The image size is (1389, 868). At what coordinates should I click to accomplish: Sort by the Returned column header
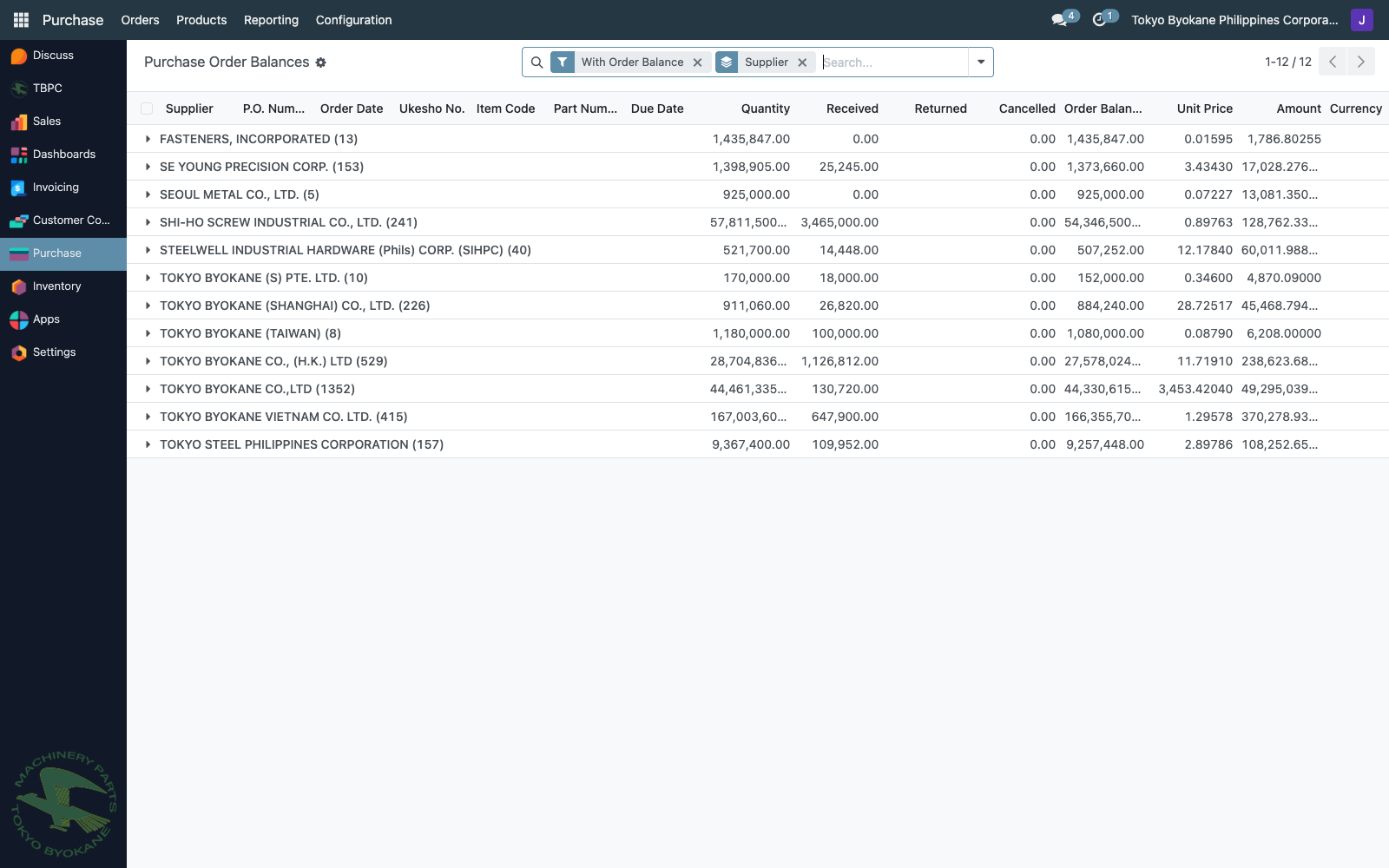pyautogui.click(x=940, y=108)
